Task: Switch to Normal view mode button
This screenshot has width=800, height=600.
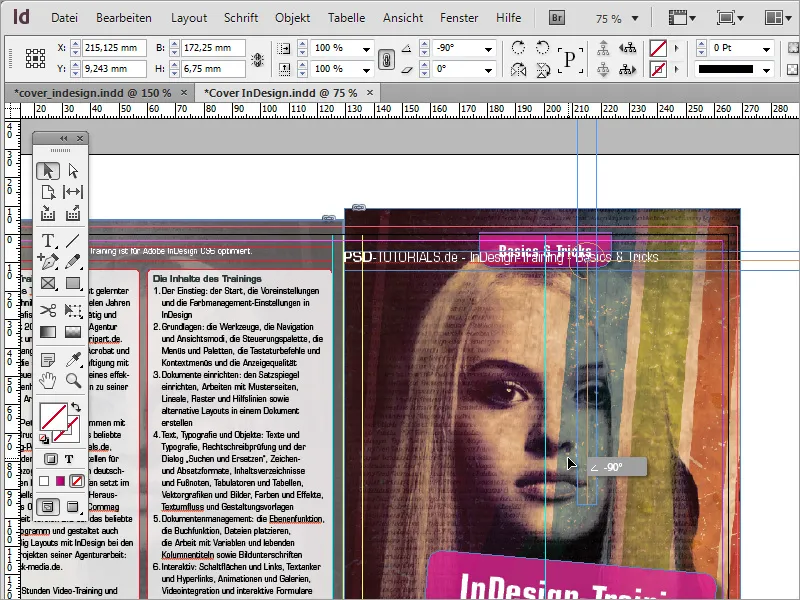Action: [48, 507]
